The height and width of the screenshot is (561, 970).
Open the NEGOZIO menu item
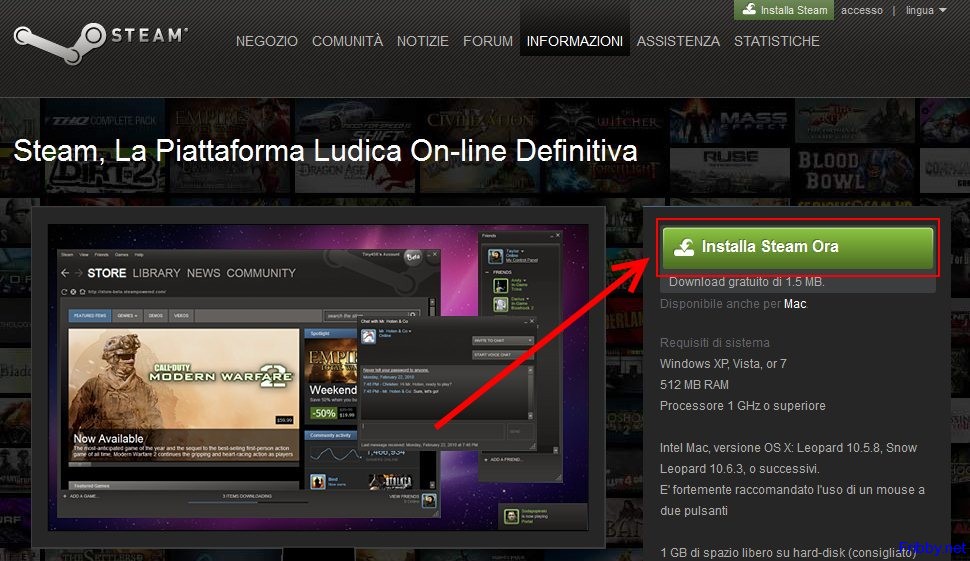point(267,41)
